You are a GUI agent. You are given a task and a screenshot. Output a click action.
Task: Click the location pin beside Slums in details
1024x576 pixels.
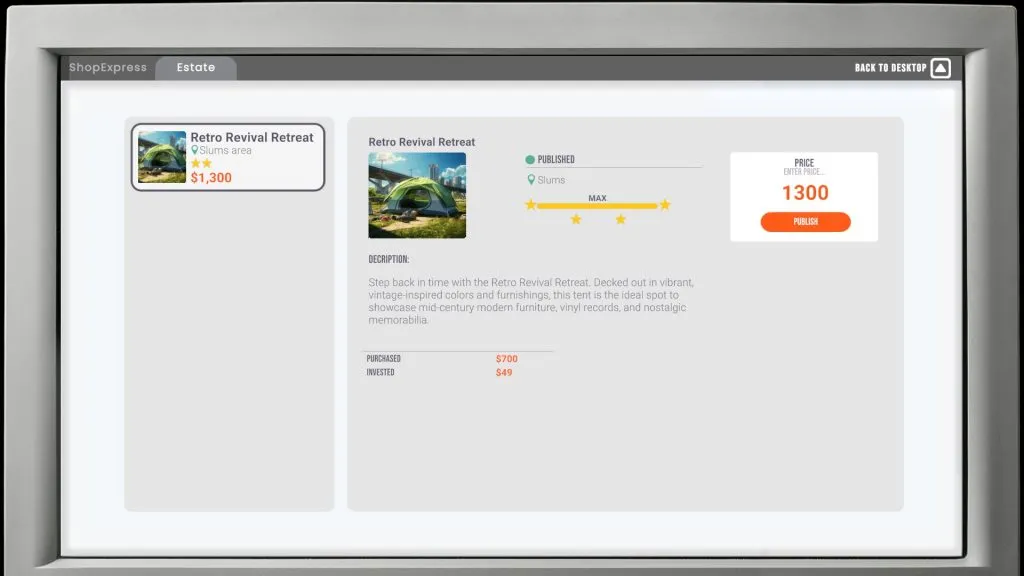point(531,180)
